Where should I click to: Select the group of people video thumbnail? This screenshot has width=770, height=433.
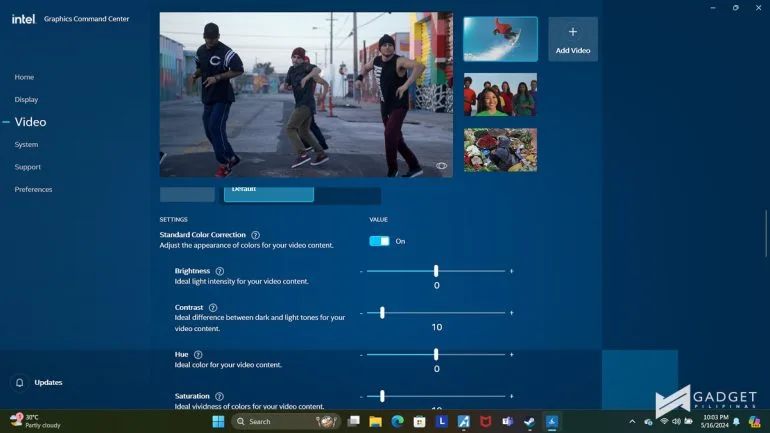500,95
